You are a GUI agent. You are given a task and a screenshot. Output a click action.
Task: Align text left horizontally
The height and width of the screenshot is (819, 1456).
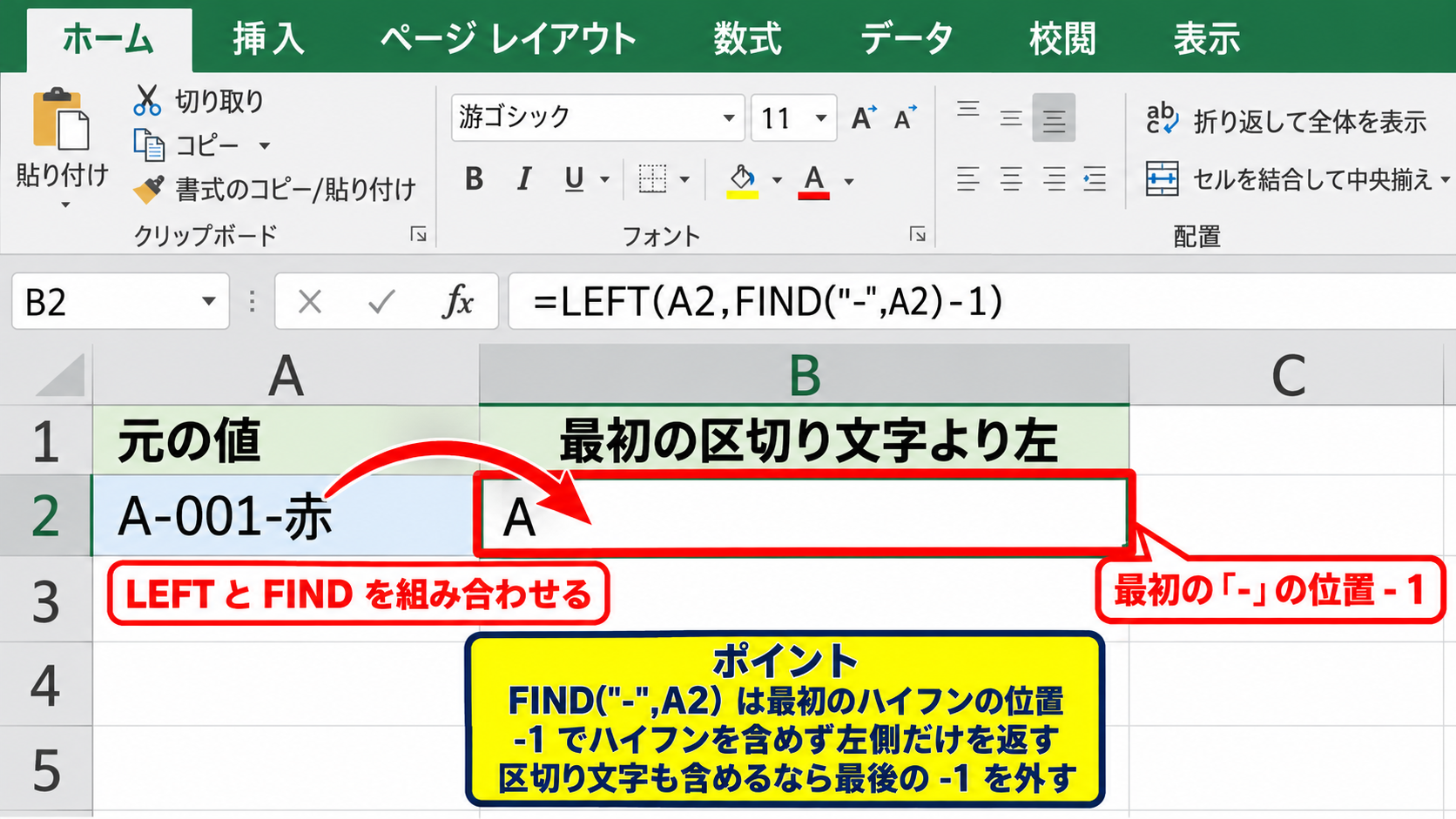[968, 179]
